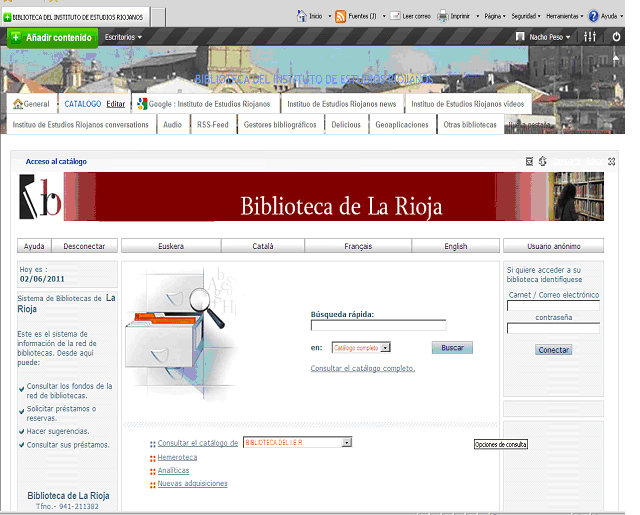640x515 pixels.
Task: Open the Gestores bibliográficos tab
Action: click(x=280, y=124)
